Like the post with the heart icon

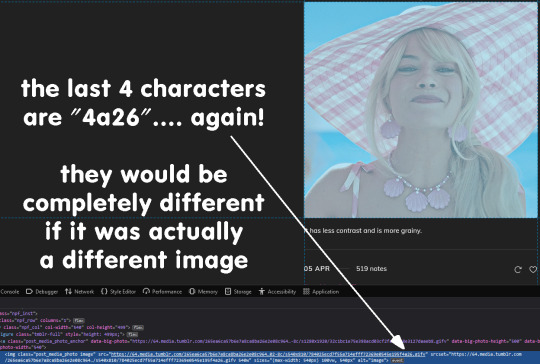533,269
